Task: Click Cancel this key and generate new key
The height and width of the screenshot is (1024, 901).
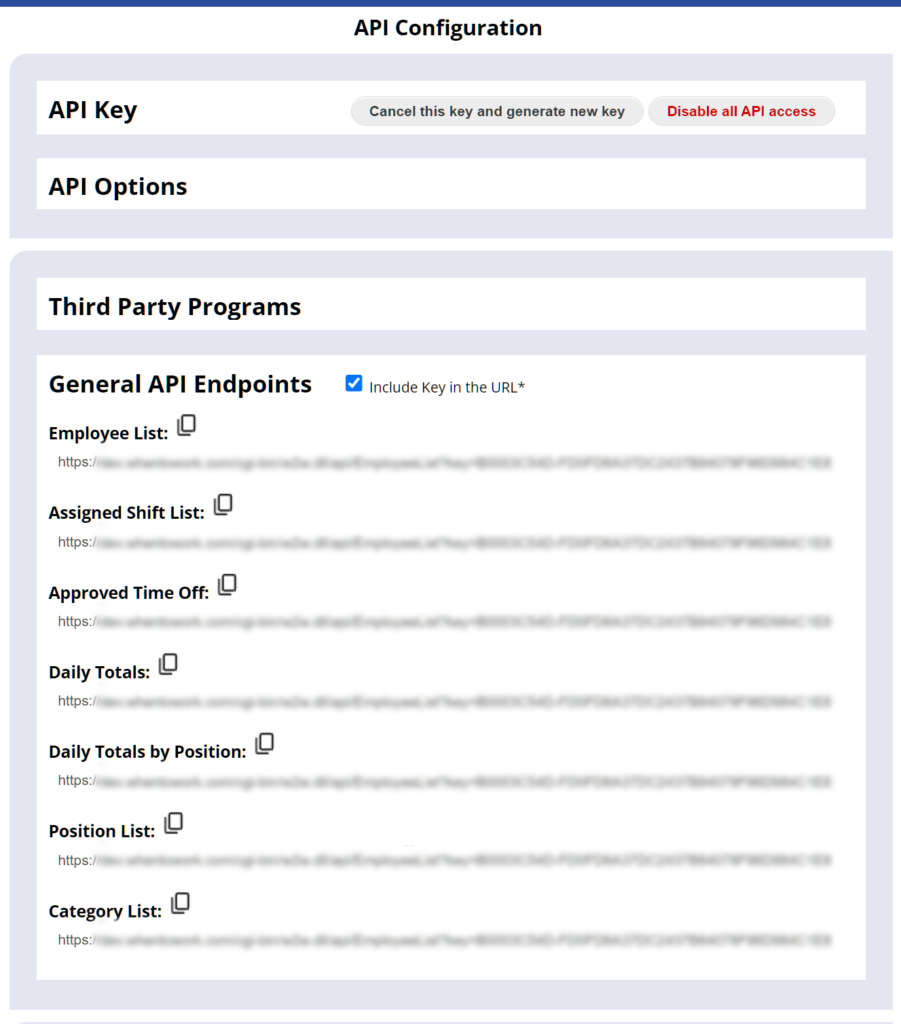Action: (x=496, y=111)
